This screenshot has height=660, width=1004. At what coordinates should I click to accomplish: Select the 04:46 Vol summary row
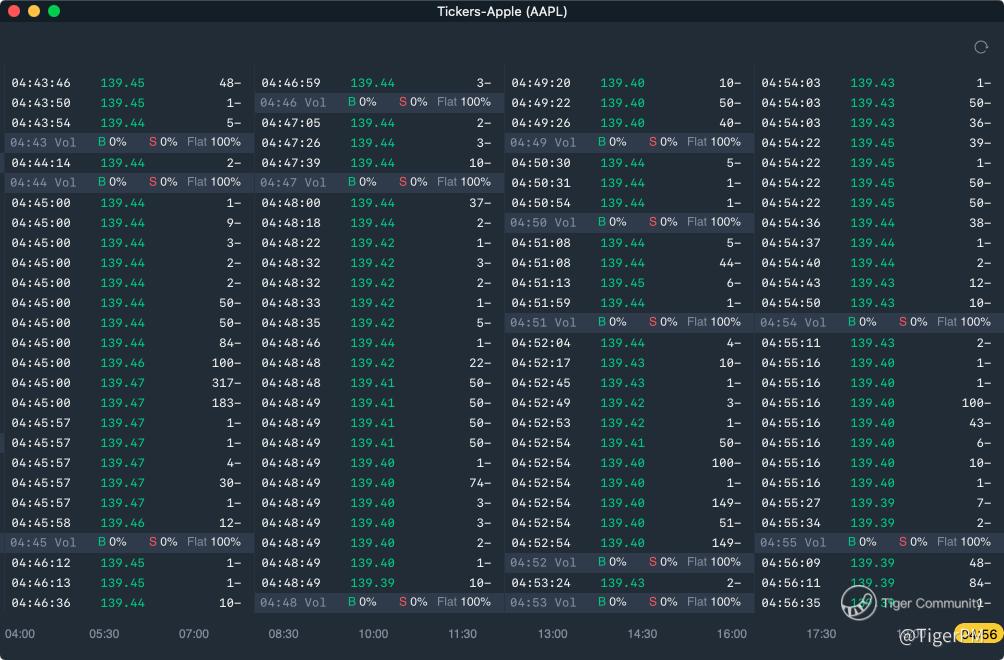pyautogui.click(x=379, y=102)
